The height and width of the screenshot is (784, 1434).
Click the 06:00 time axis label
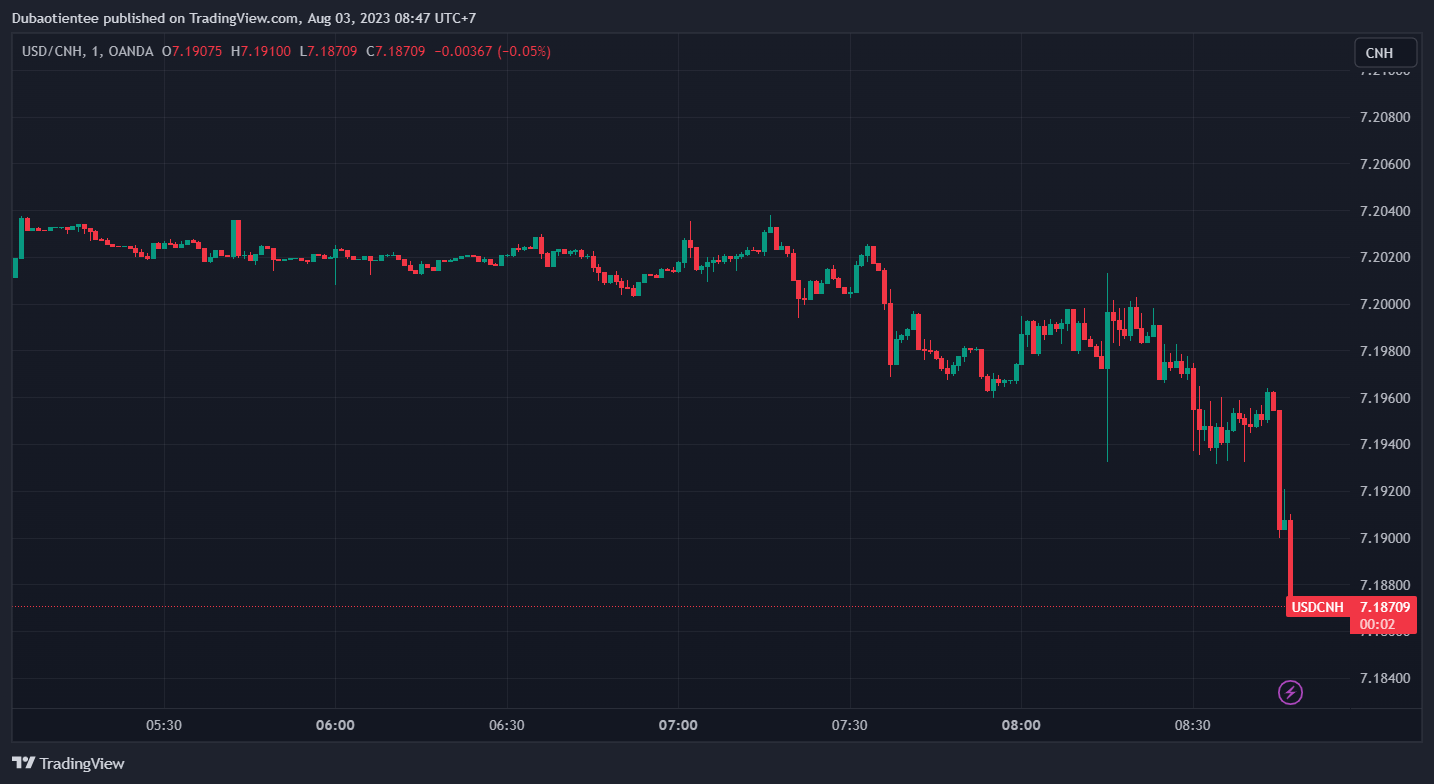coord(335,725)
